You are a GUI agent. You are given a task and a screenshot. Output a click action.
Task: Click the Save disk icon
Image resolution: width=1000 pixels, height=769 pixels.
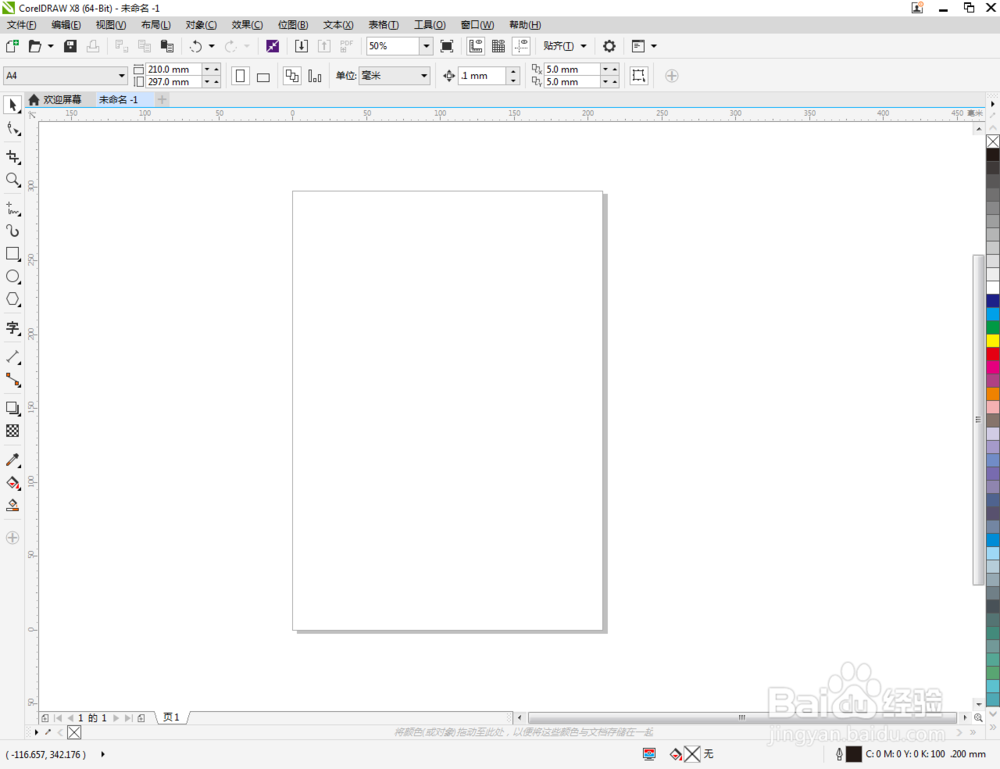70,46
